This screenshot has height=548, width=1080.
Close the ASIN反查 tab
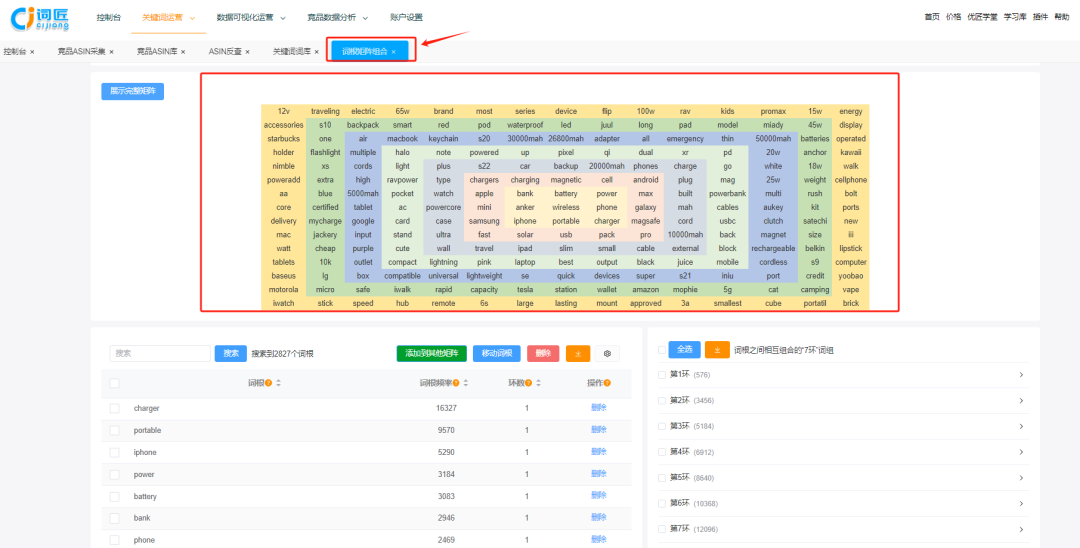[247, 52]
